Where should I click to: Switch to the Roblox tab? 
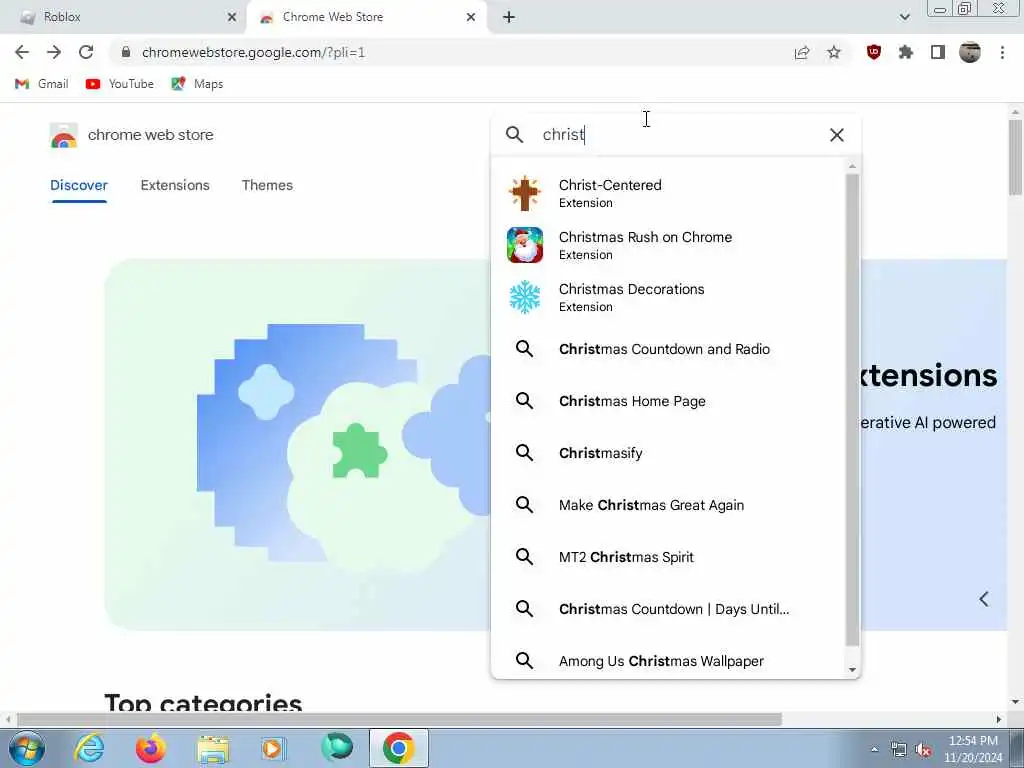click(124, 17)
